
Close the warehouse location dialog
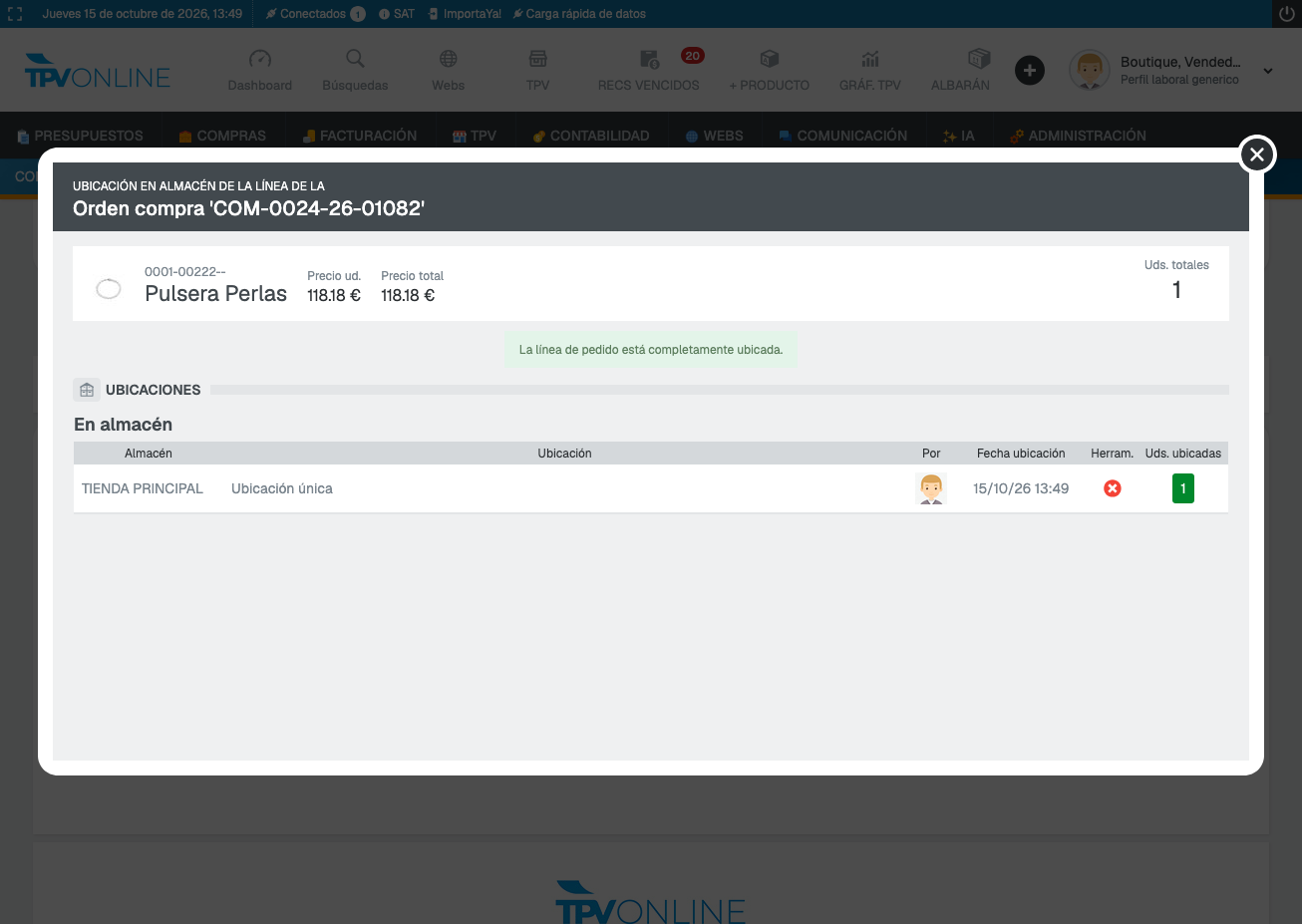tap(1257, 154)
